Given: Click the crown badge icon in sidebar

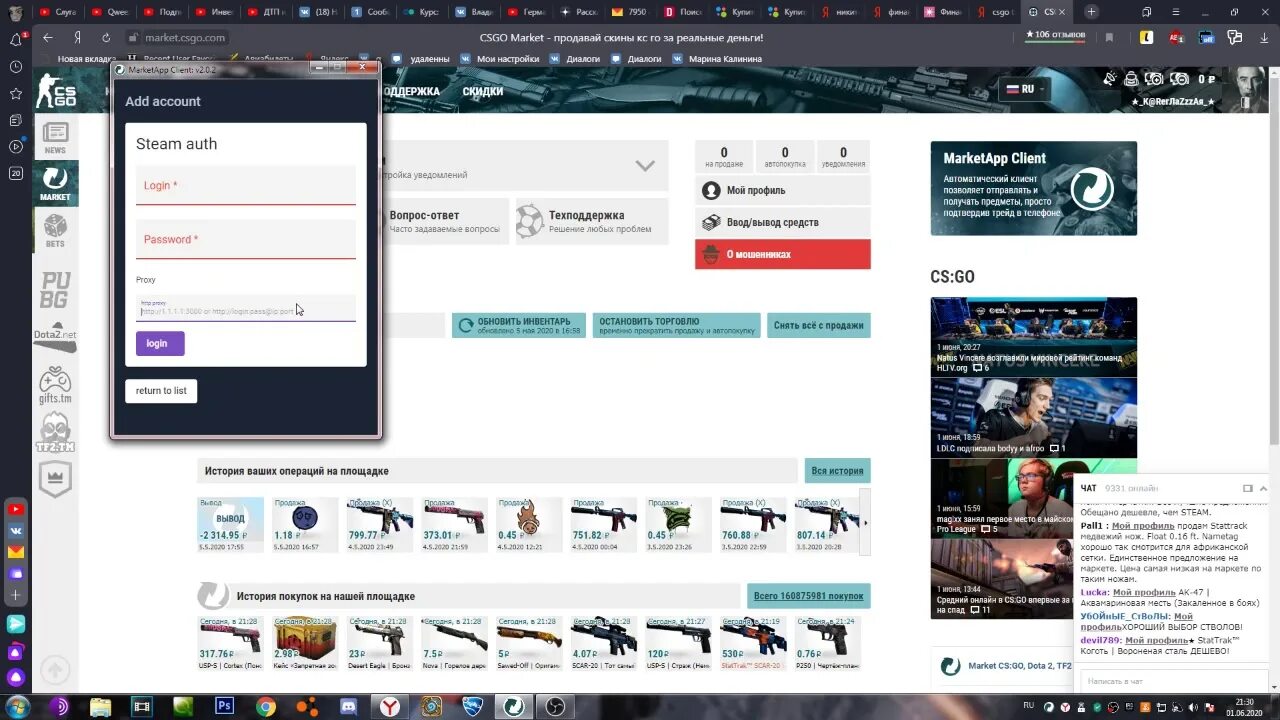Looking at the screenshot, I should (x=55, y=479).
